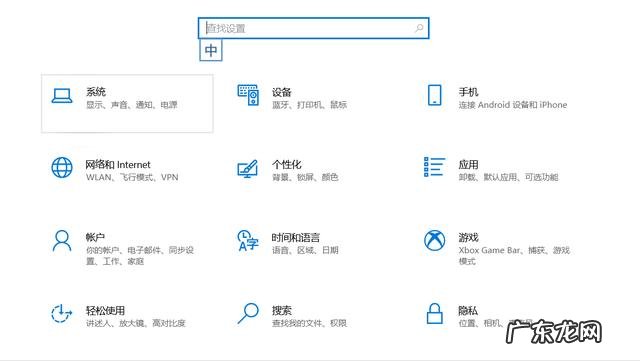
Task: Click the 中 input method indicator
Action: 211,50
